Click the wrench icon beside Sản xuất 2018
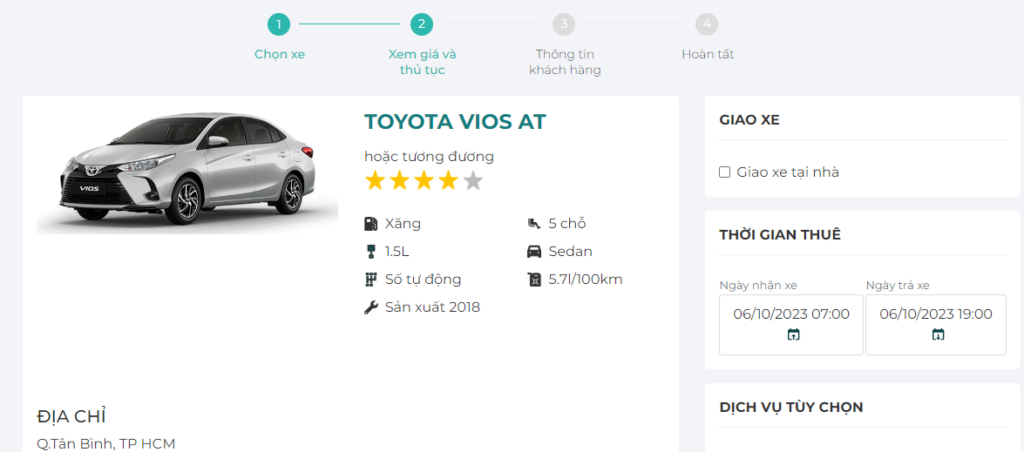This screenshot has height=452, width=1024. coord(371,307)
